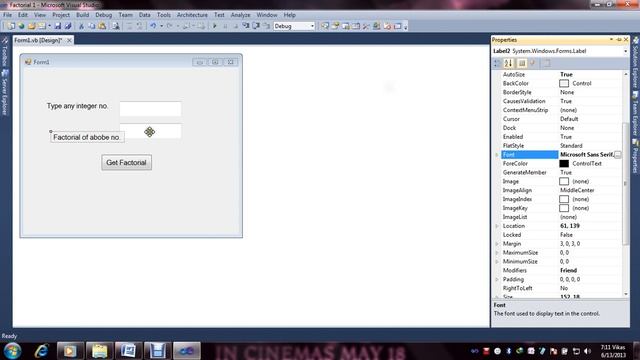Click the Copy toolbar icon
Viewport: 640px width, 360px height.
[x=91, y=26]
